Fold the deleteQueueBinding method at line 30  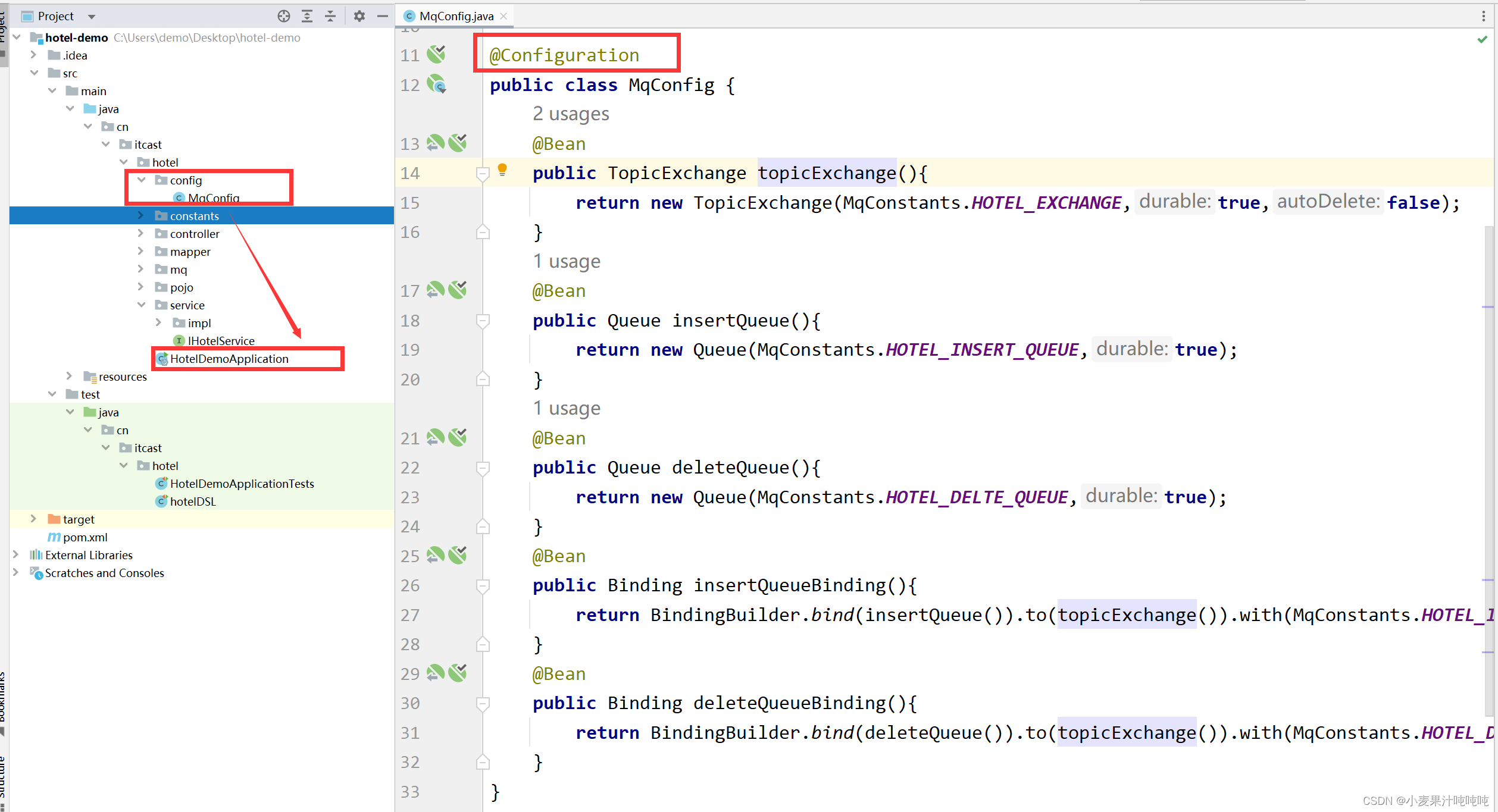click(x=483, y=704)
